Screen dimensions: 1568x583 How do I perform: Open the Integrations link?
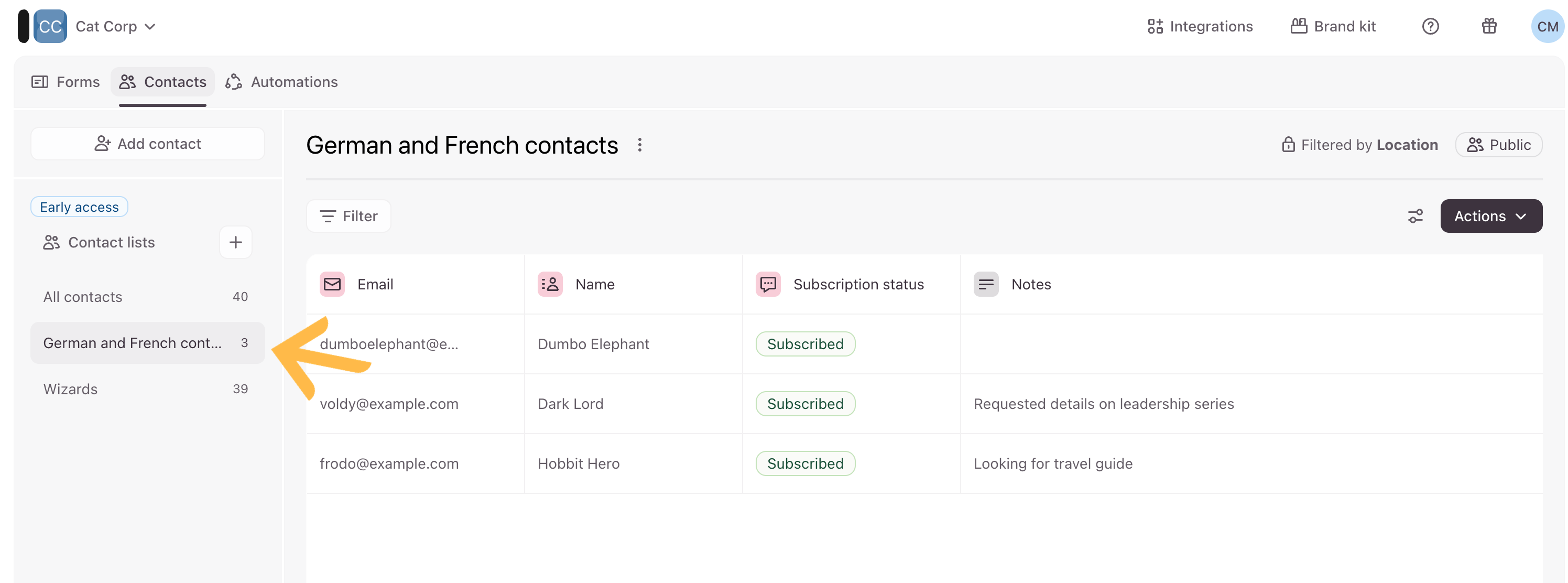1200,26
